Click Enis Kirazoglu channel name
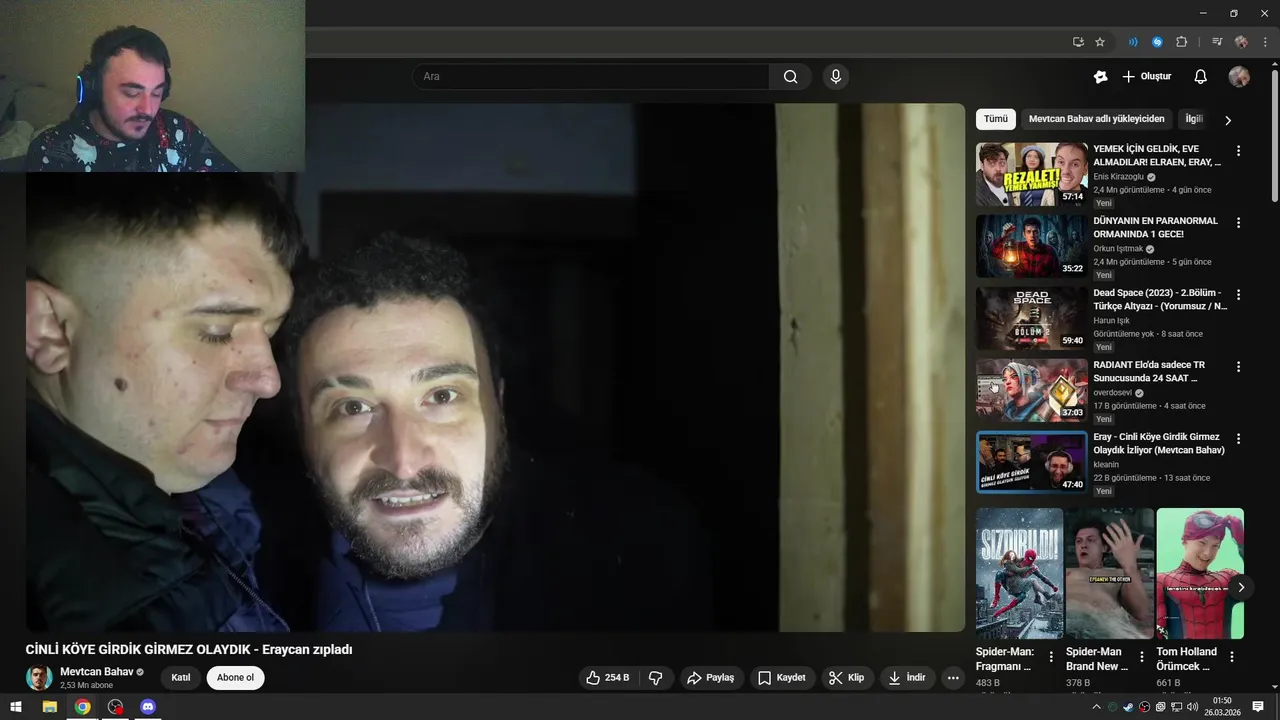 (x=1118, y=177)
